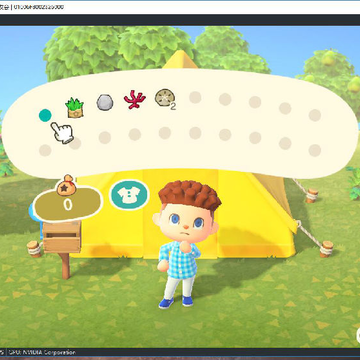Click the villager character's face
The image size is (360, 360).
(186, 222)
